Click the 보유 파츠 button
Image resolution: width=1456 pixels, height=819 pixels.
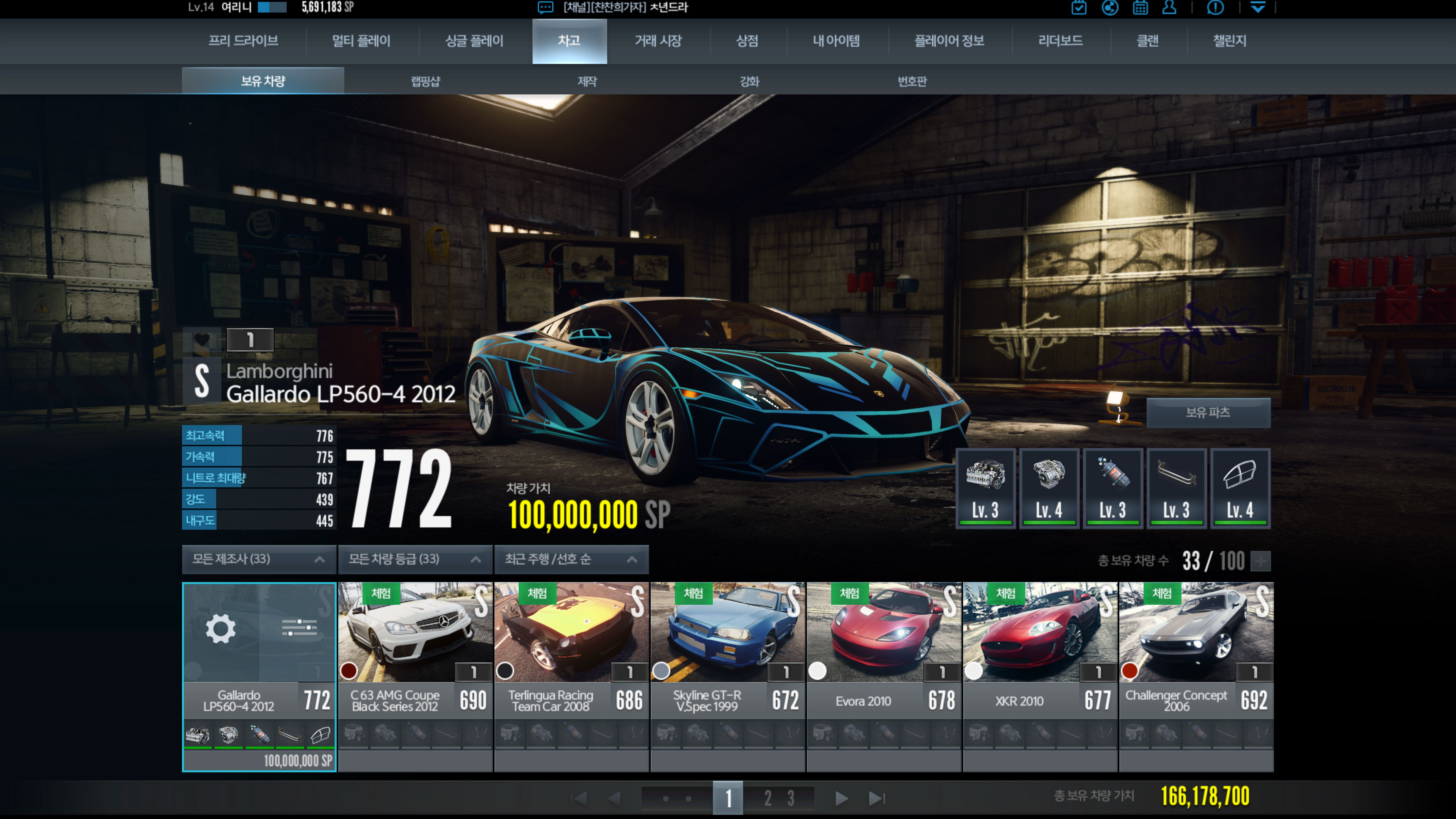1208,413
